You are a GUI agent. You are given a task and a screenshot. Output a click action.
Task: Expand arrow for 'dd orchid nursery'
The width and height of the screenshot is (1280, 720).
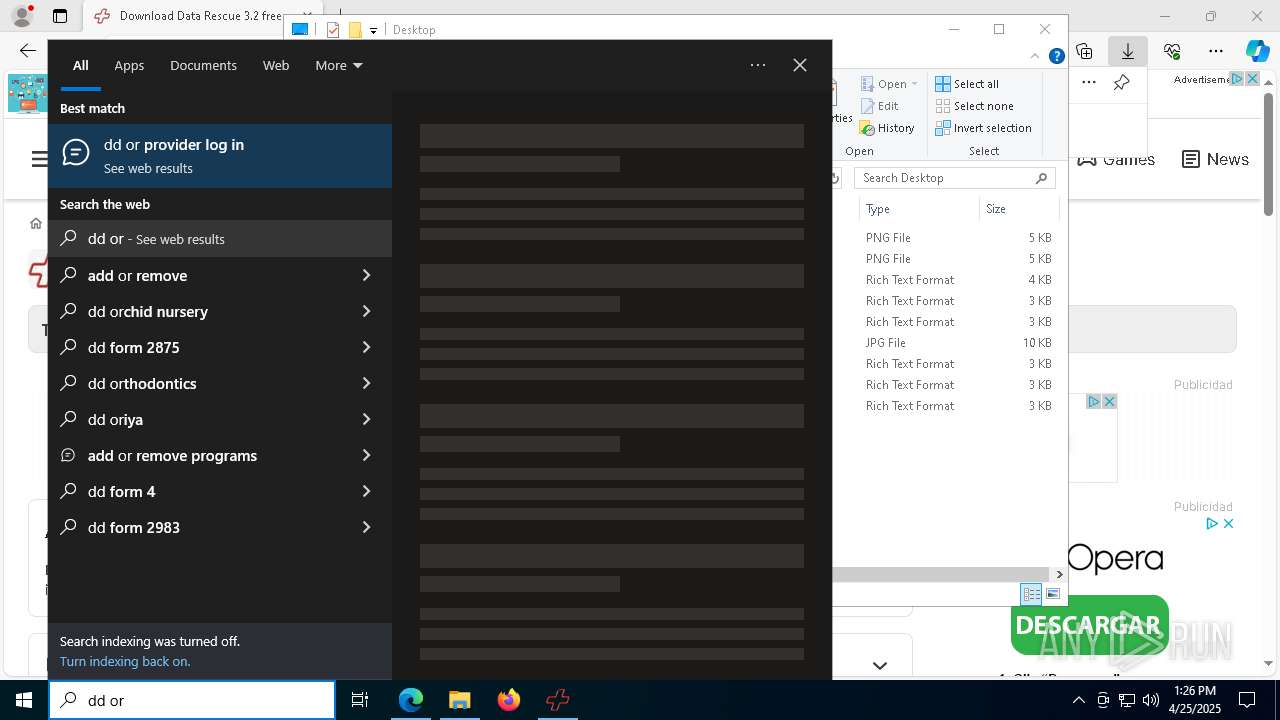[x=366, y=311]
